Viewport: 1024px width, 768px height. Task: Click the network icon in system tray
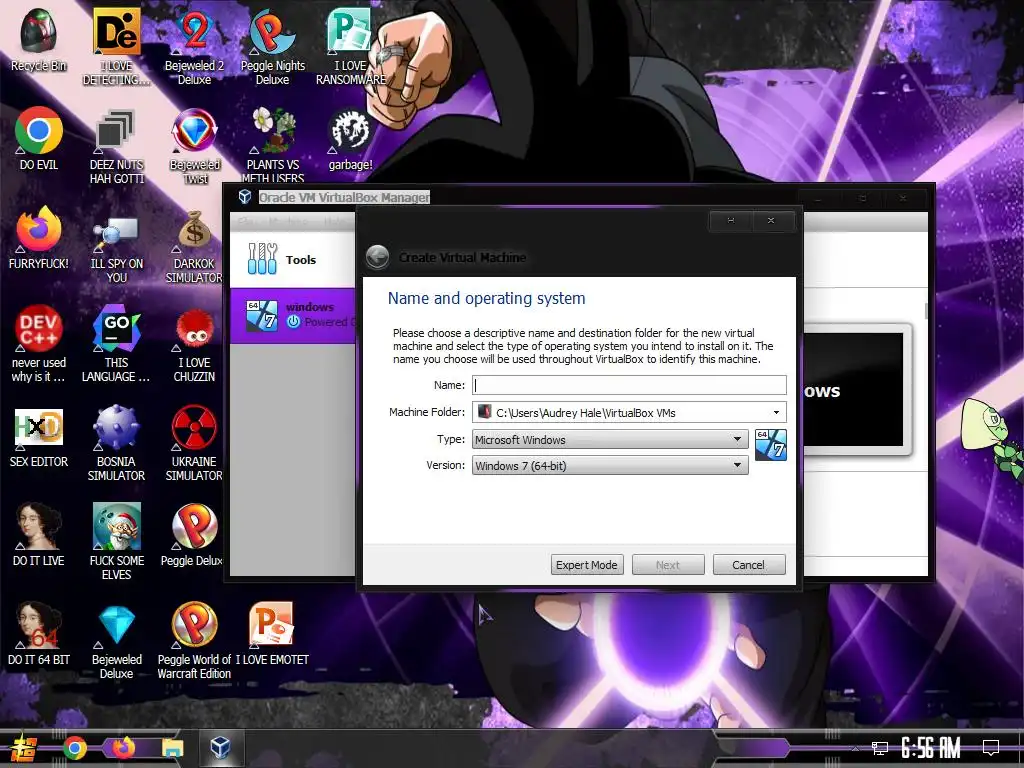click(x=880, y=748)
